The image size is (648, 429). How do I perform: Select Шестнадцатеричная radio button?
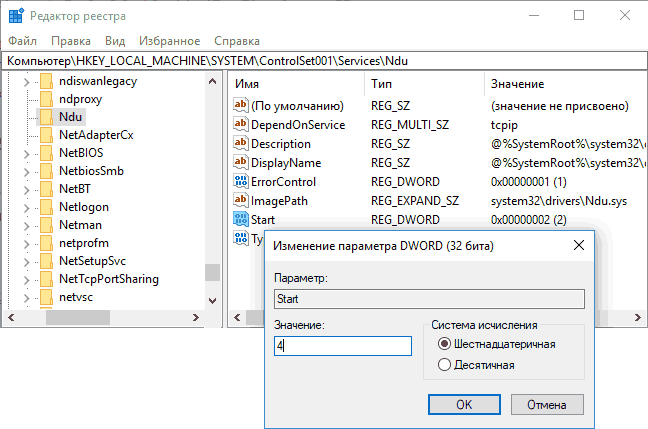click(444, 344)
